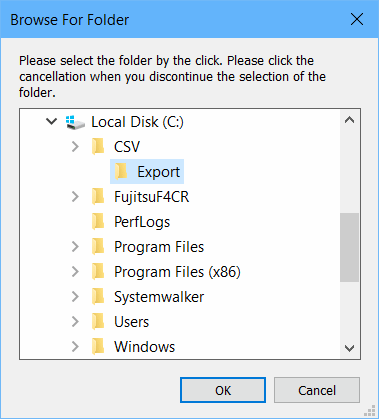Click the Local Disk (C:) drive icon

coord(75,122)
